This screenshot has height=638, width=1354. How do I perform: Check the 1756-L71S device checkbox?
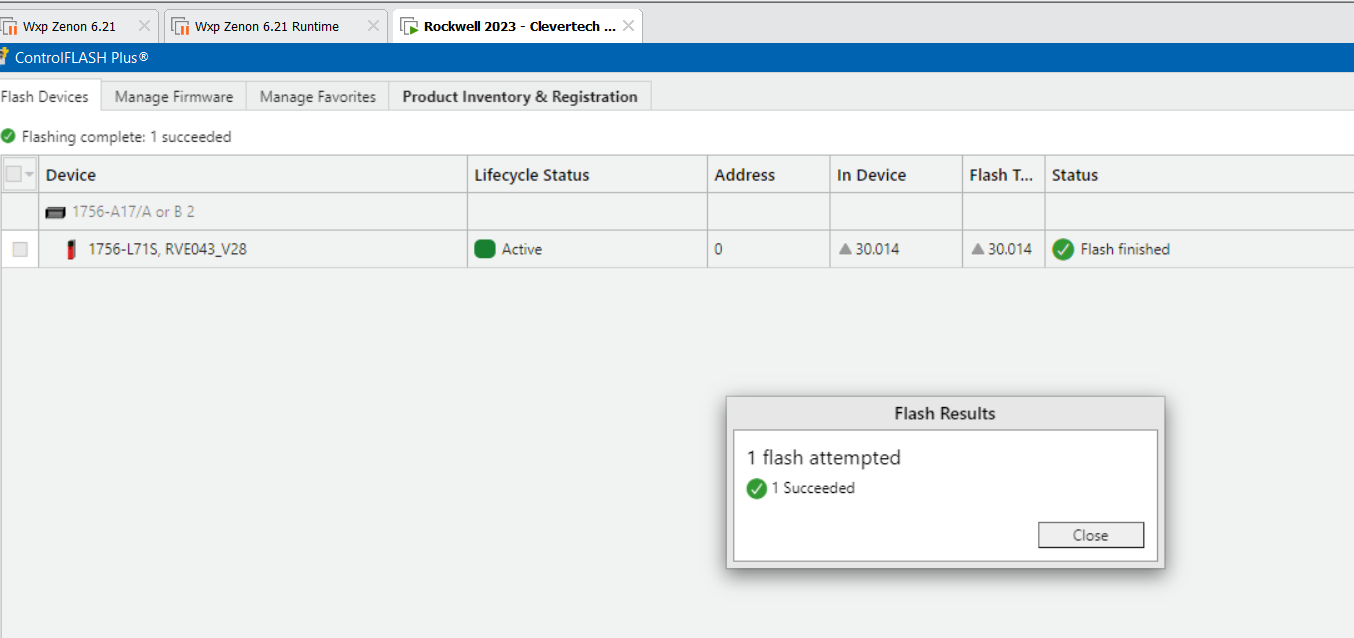20,250
